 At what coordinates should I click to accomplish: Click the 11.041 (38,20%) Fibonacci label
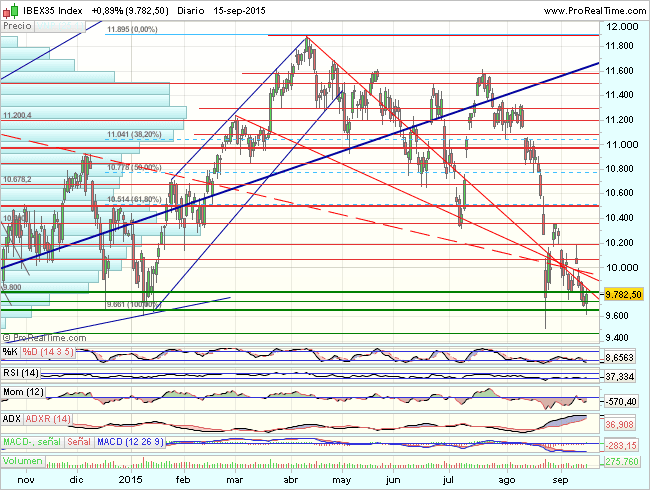coord(134,135)
